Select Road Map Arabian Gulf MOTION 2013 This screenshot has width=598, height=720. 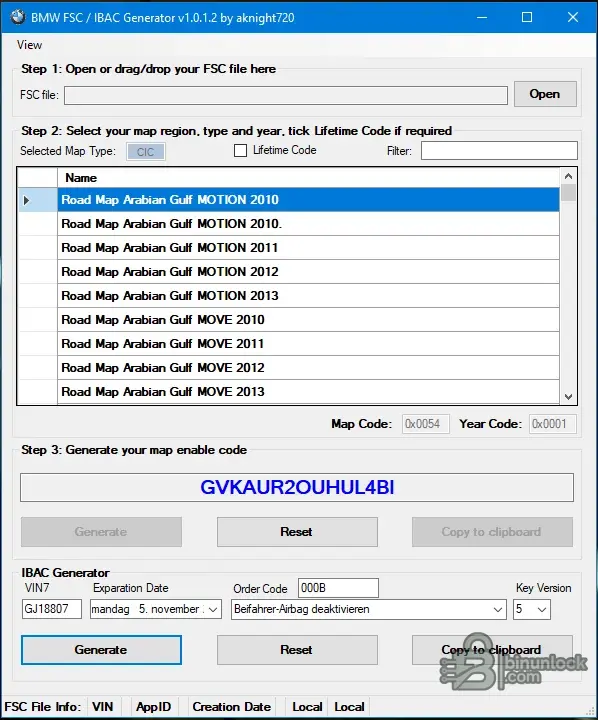point(308,295)
